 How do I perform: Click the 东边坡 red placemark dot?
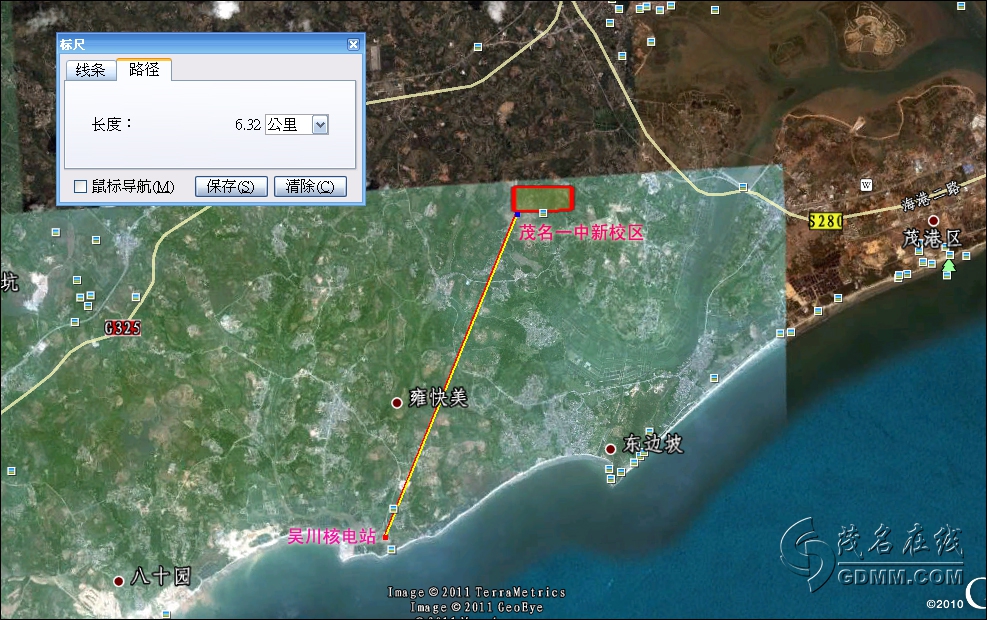610,449
